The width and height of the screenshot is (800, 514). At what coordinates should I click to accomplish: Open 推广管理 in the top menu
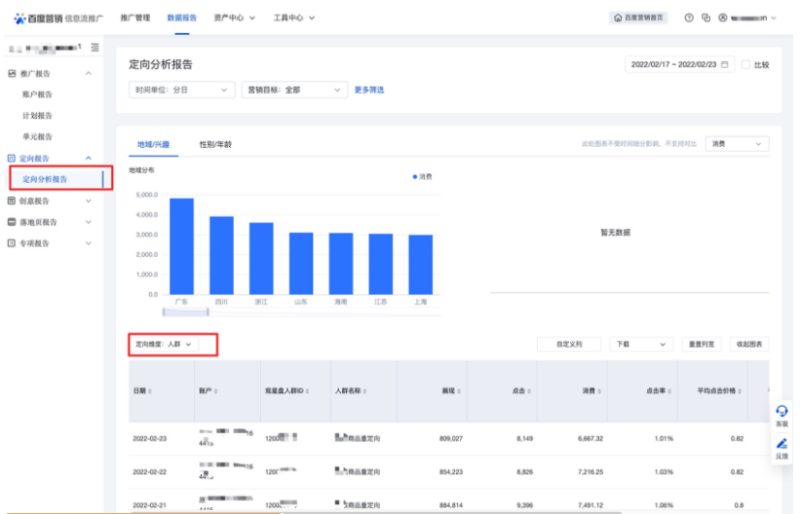click(x=134, y=18)
